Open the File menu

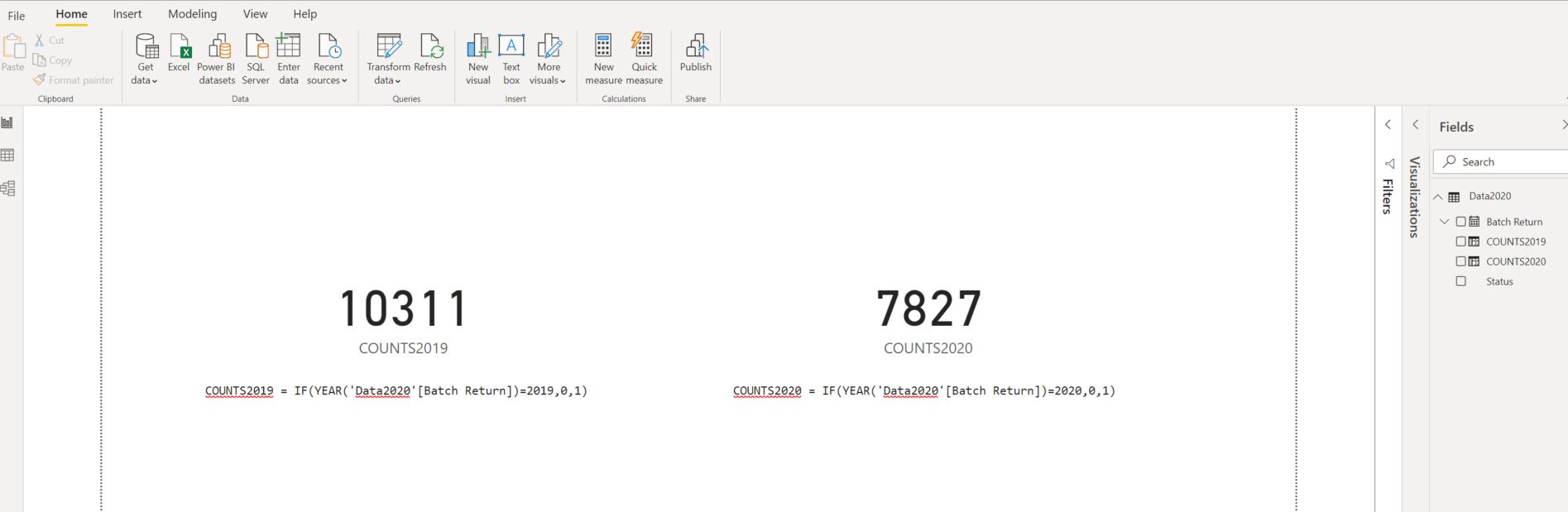coord(17,15)
